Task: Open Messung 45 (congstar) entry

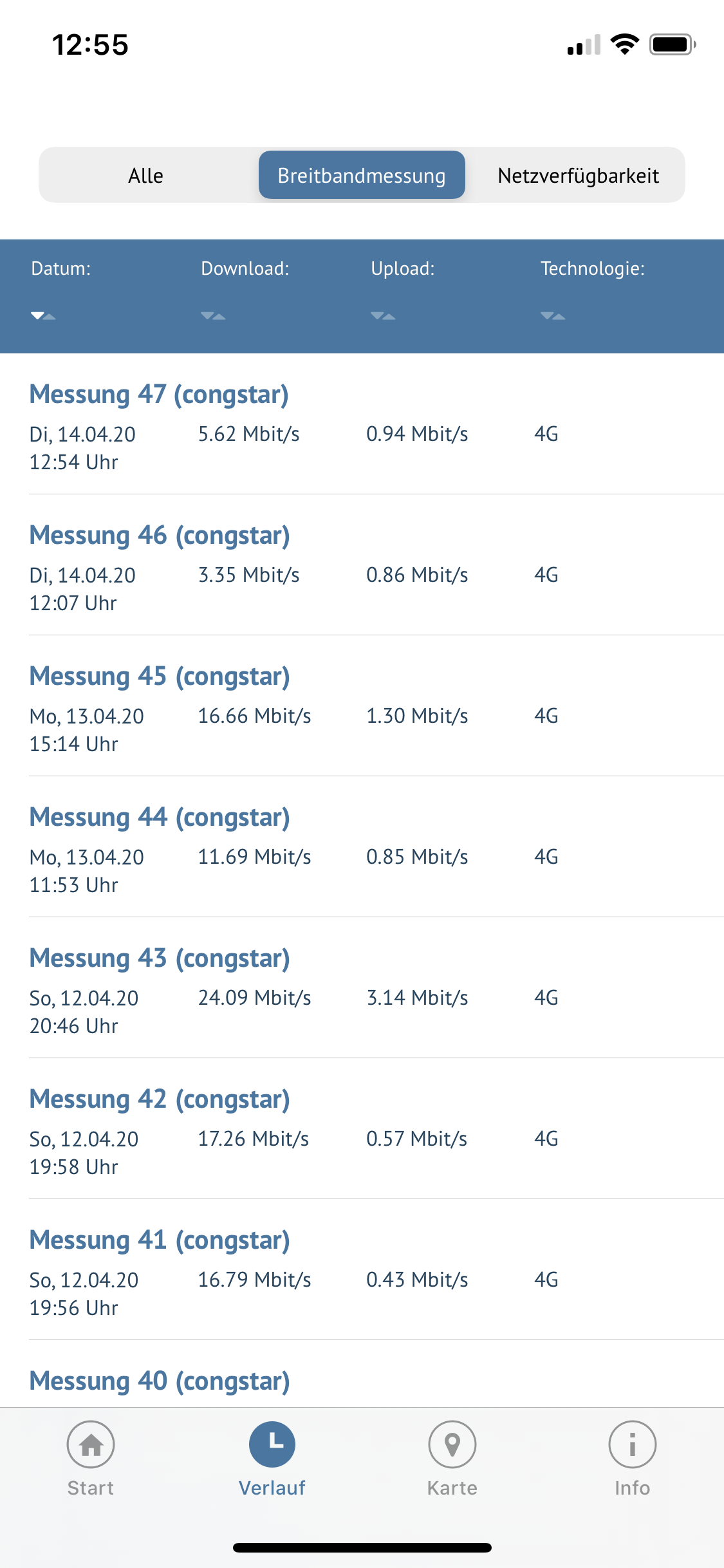Action: [x=160, y=677]
